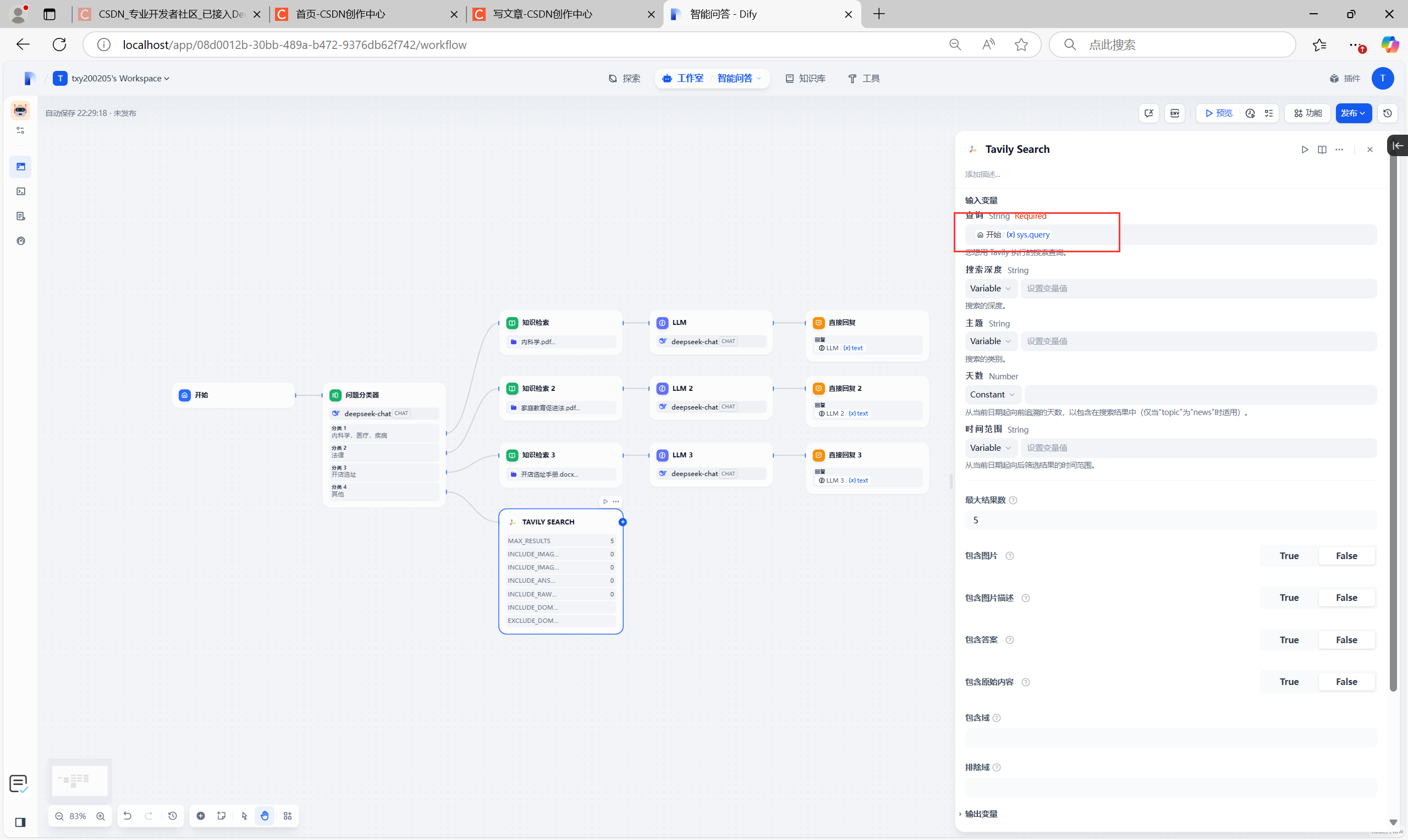Image resolution: width=1408 pixels, height=840 pixels.
Task: Click the organize nodes layout icon
Action: pos(288,816)
